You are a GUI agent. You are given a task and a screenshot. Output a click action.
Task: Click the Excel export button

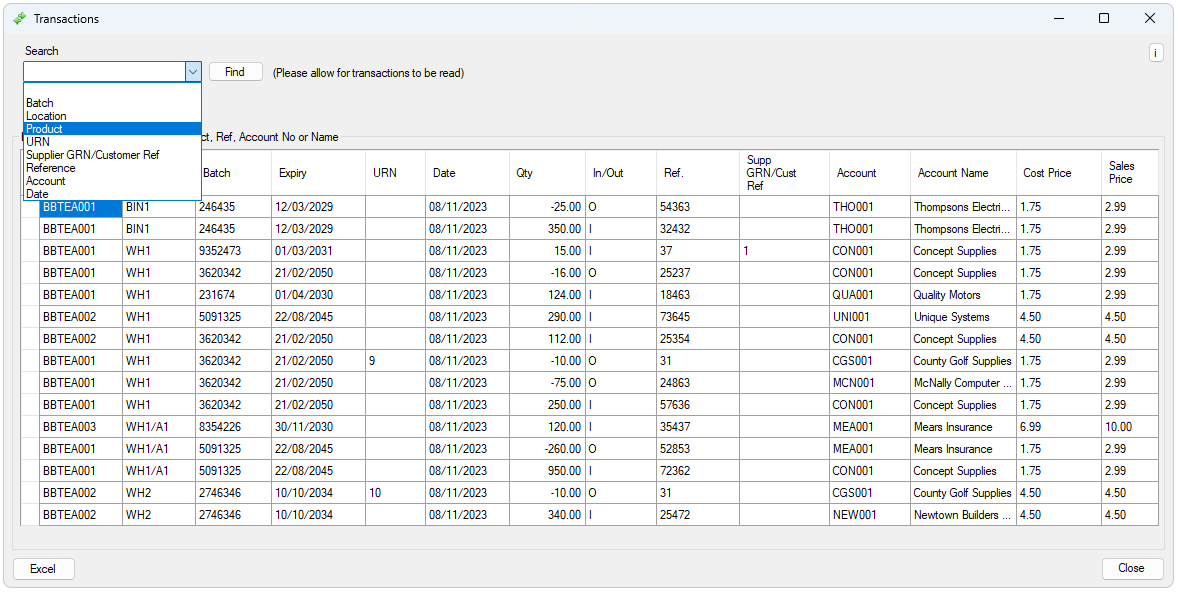tap(43, 569)
